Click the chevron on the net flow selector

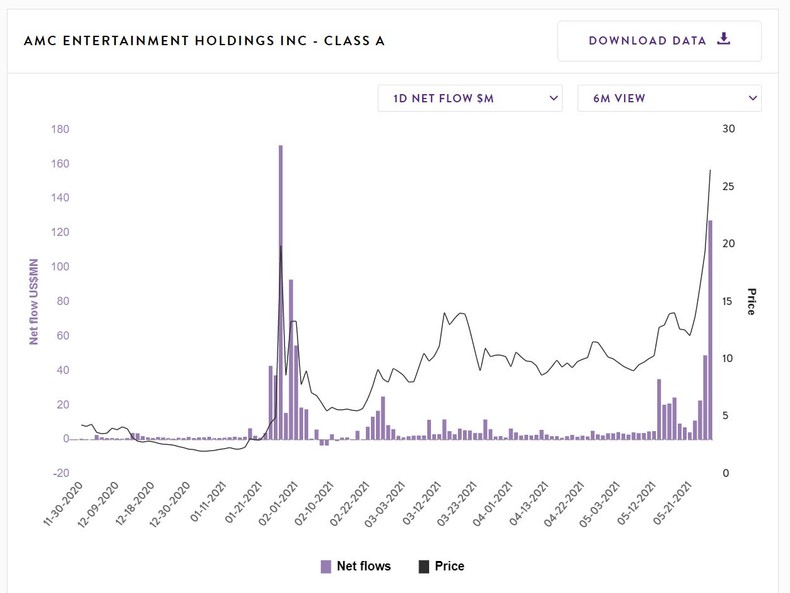coord(554,98)
